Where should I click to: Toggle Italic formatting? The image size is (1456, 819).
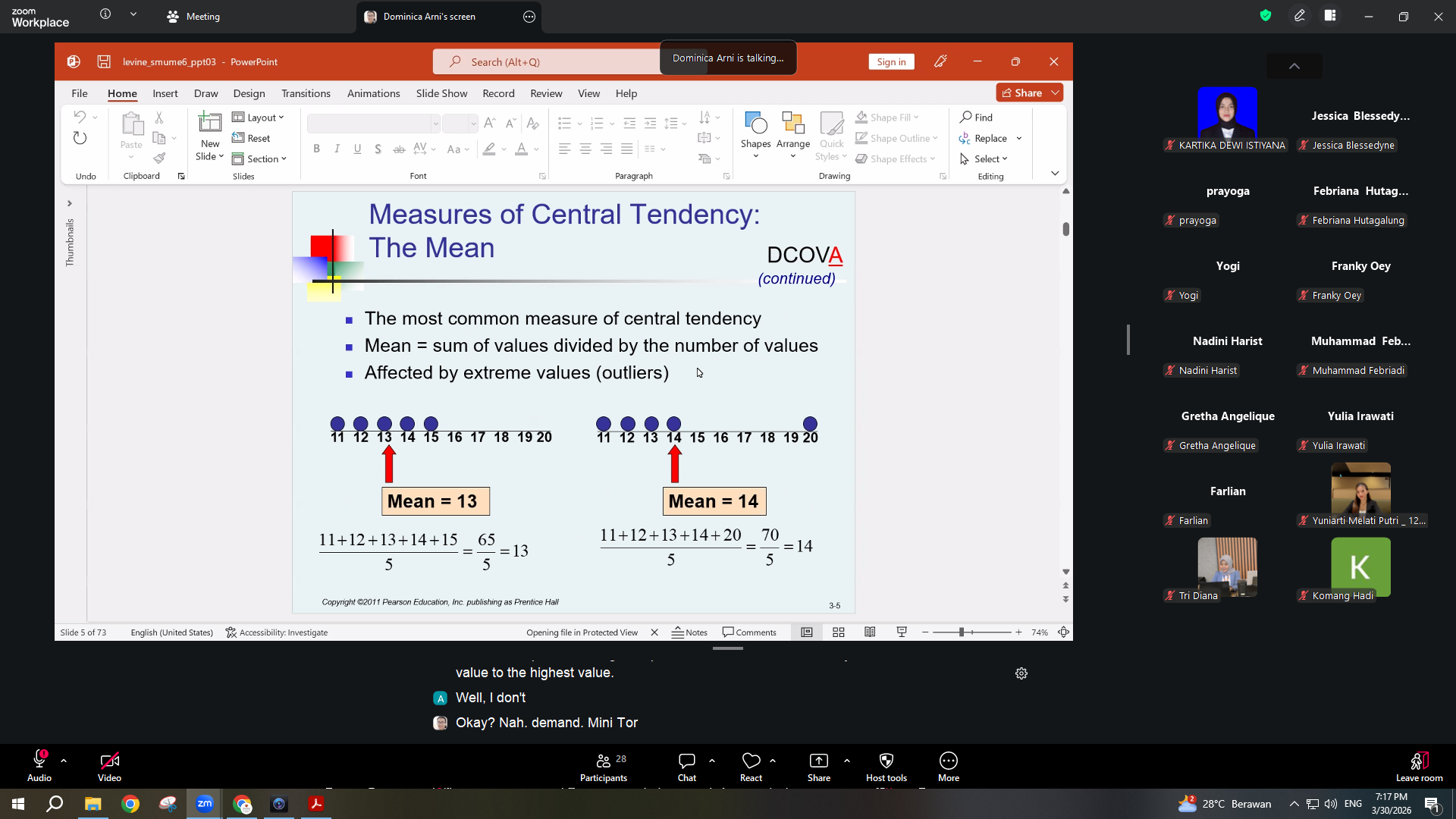pyautogui.click(x=337, y=149)
